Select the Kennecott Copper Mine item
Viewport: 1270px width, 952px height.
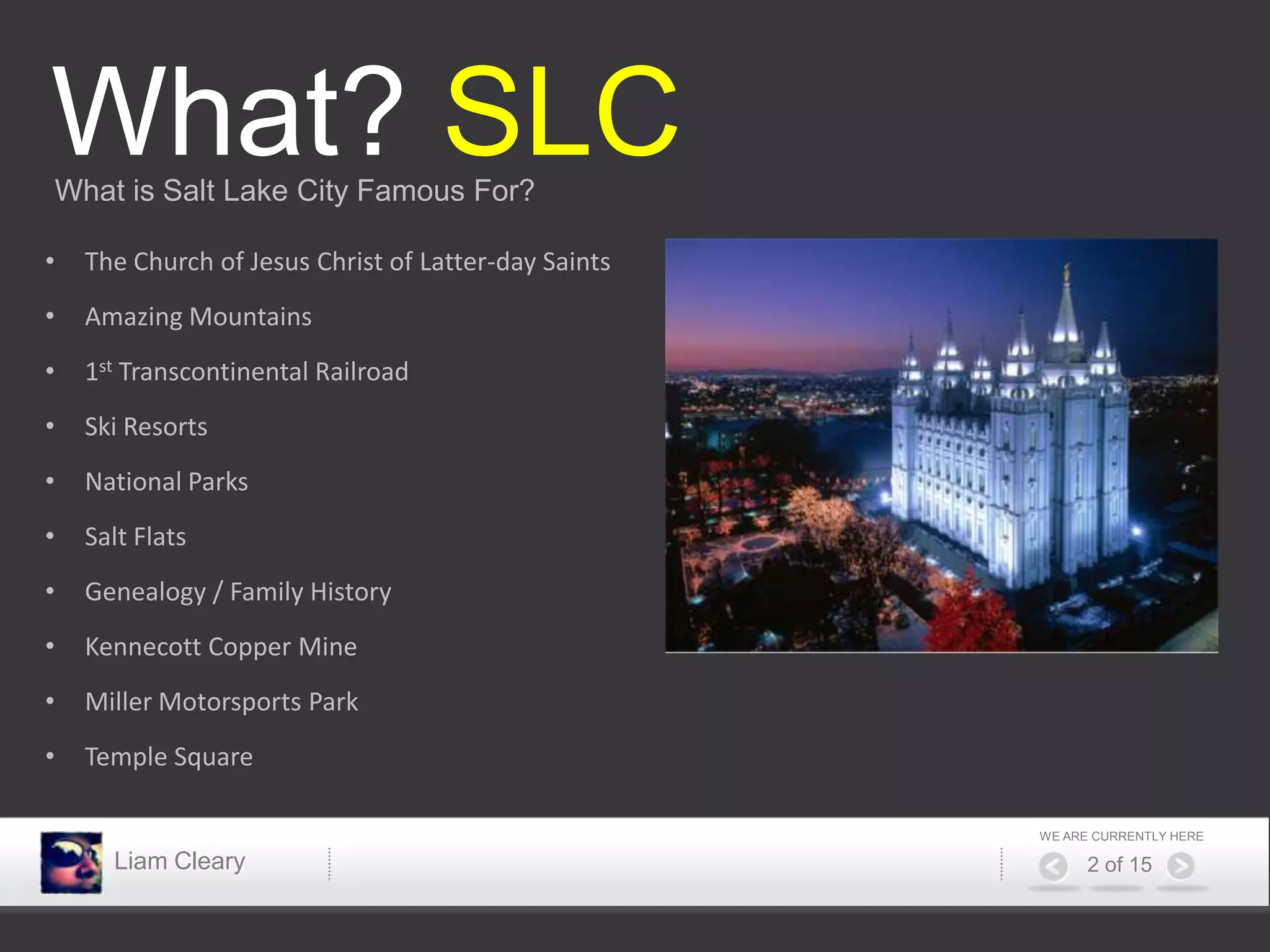coord(221,646)
